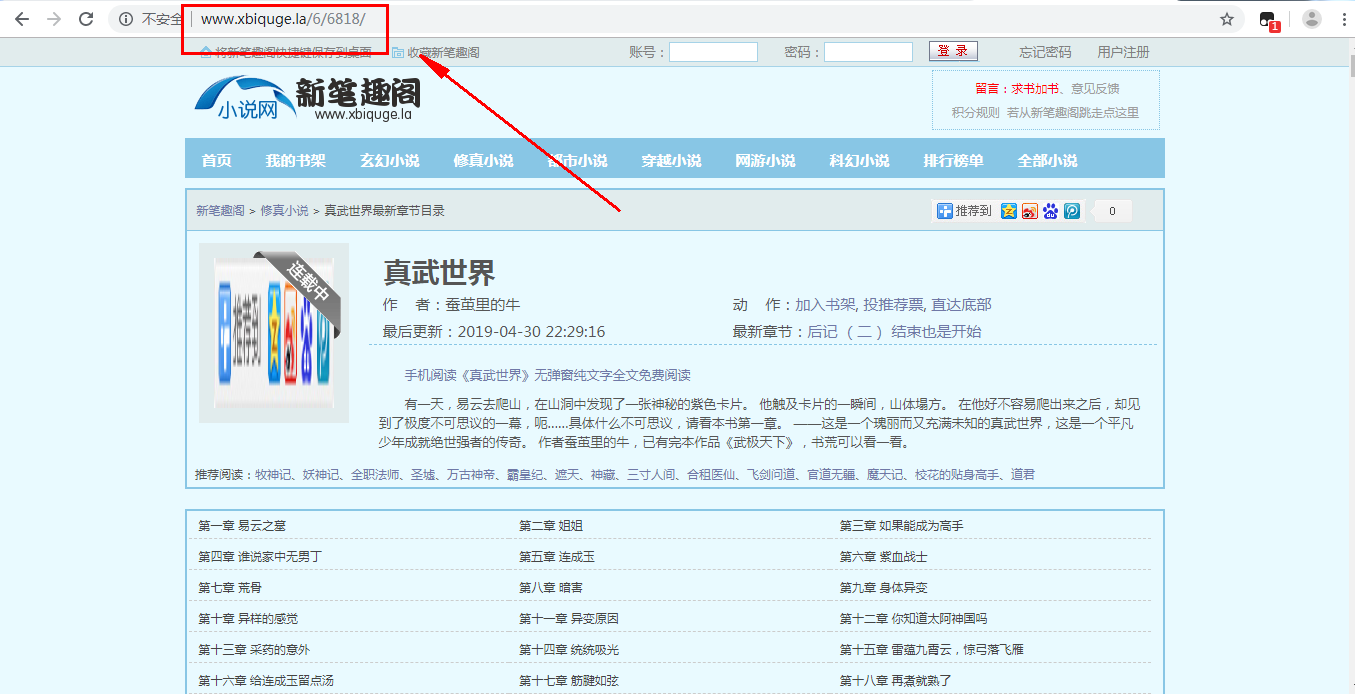Open the 忘记密码 link
1355x694 pixels.
point(1045,52)
